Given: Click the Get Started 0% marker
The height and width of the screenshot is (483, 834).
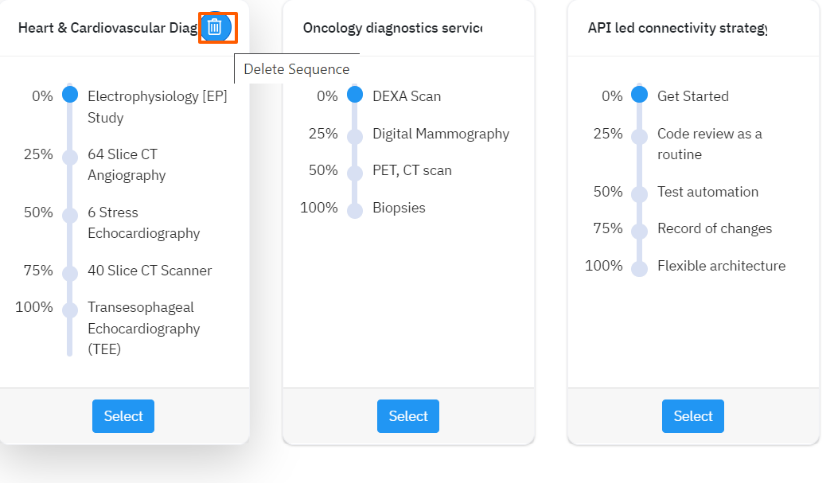Looking at the screenshot, I should pyautogui.click(x=639, y=95).
